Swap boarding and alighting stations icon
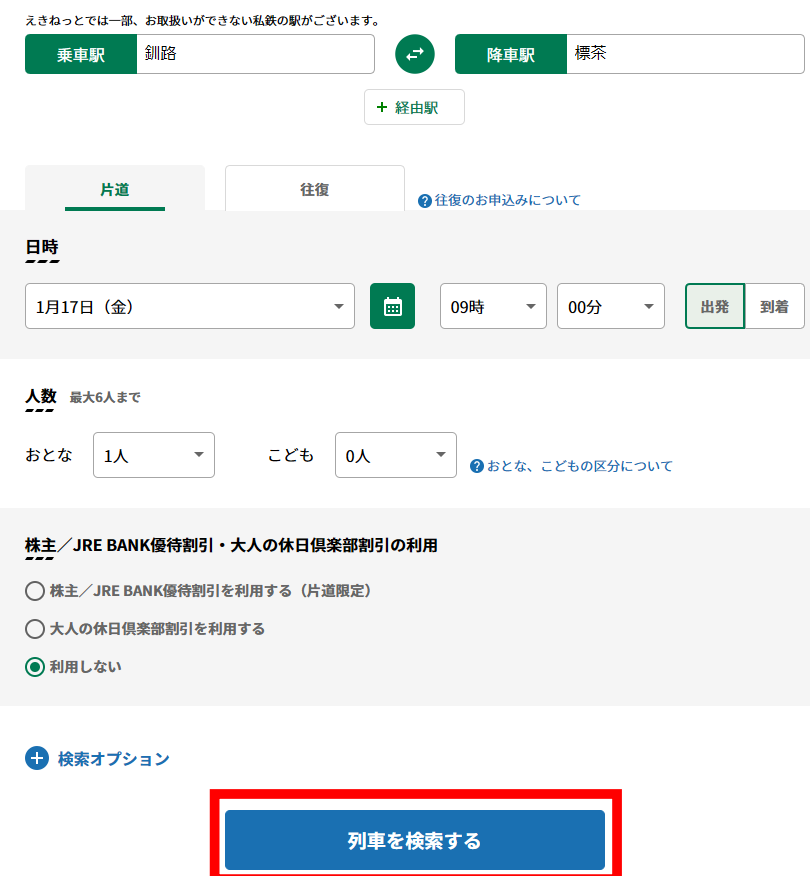Viewport: 810px width, 876px height. tap(414, 54)
